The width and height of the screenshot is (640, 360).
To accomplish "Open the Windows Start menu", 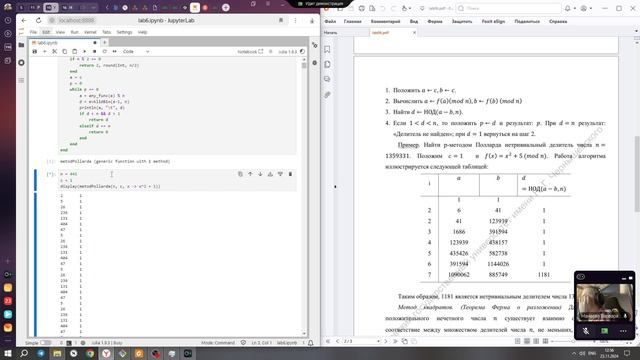I will 8,353.
